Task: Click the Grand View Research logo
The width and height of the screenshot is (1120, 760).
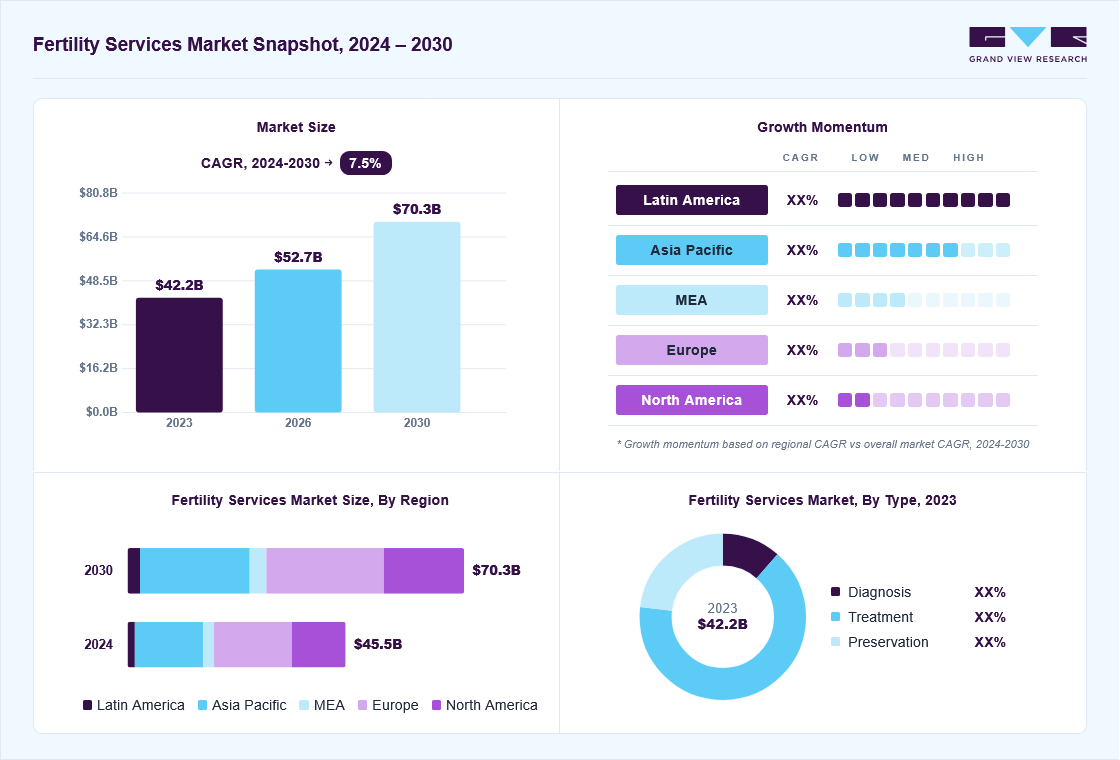Action: (1028, 45)
